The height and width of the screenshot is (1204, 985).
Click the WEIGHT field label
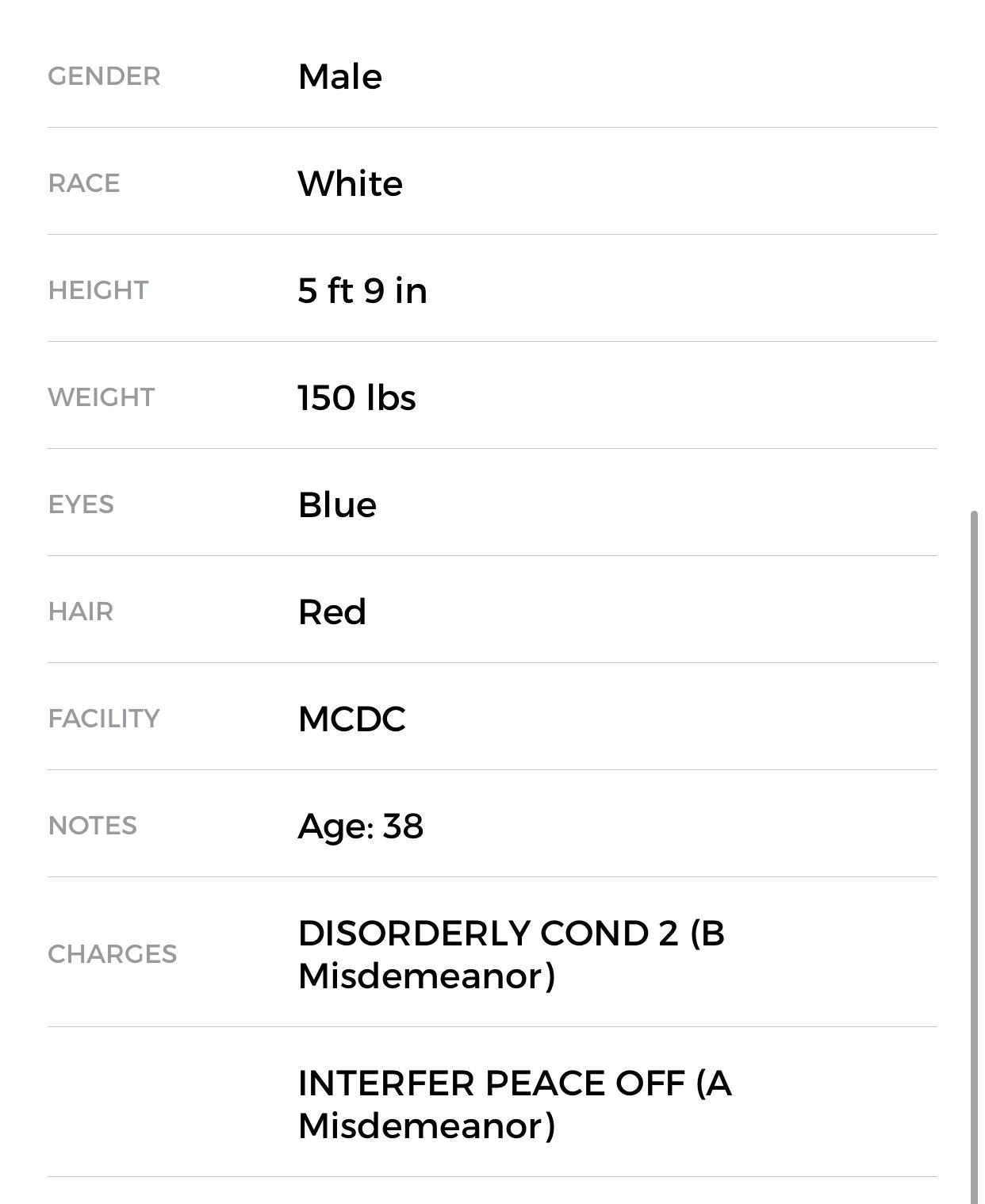pyautogui.click(x=102, y=398)
